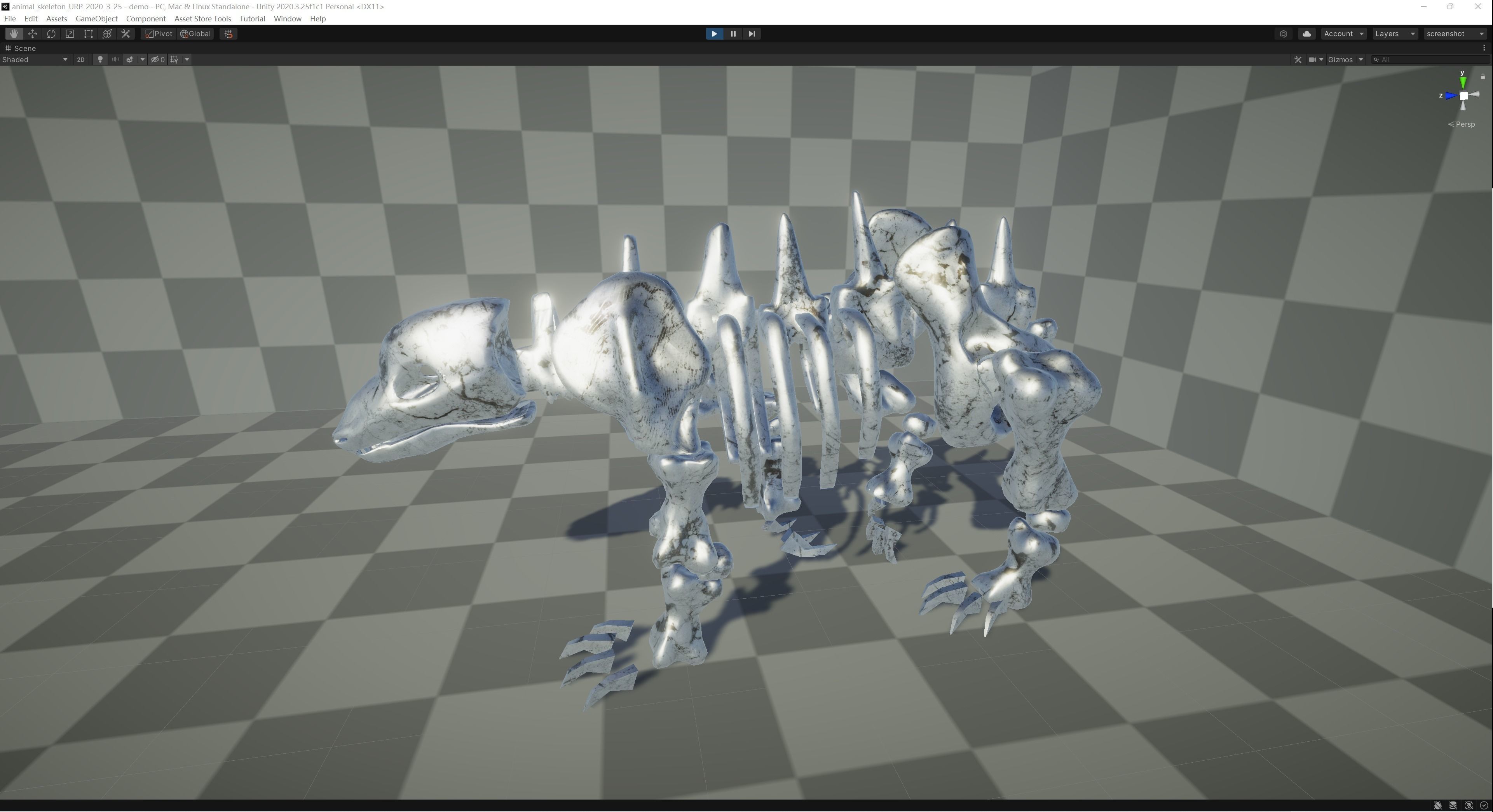1493x812 pixels.
Task: Open the Layers dropdown
Action: click(1395, 34)
